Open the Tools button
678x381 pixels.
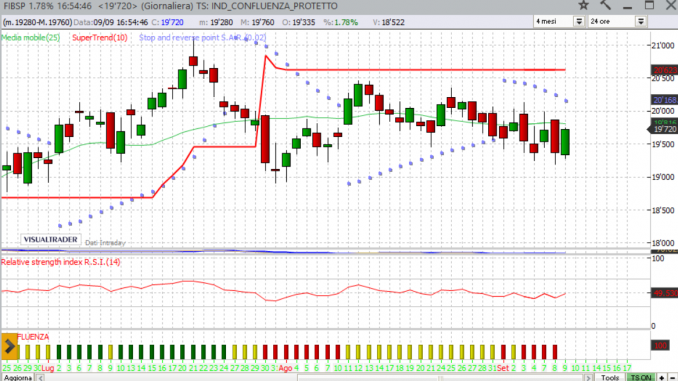coord(610,378)
